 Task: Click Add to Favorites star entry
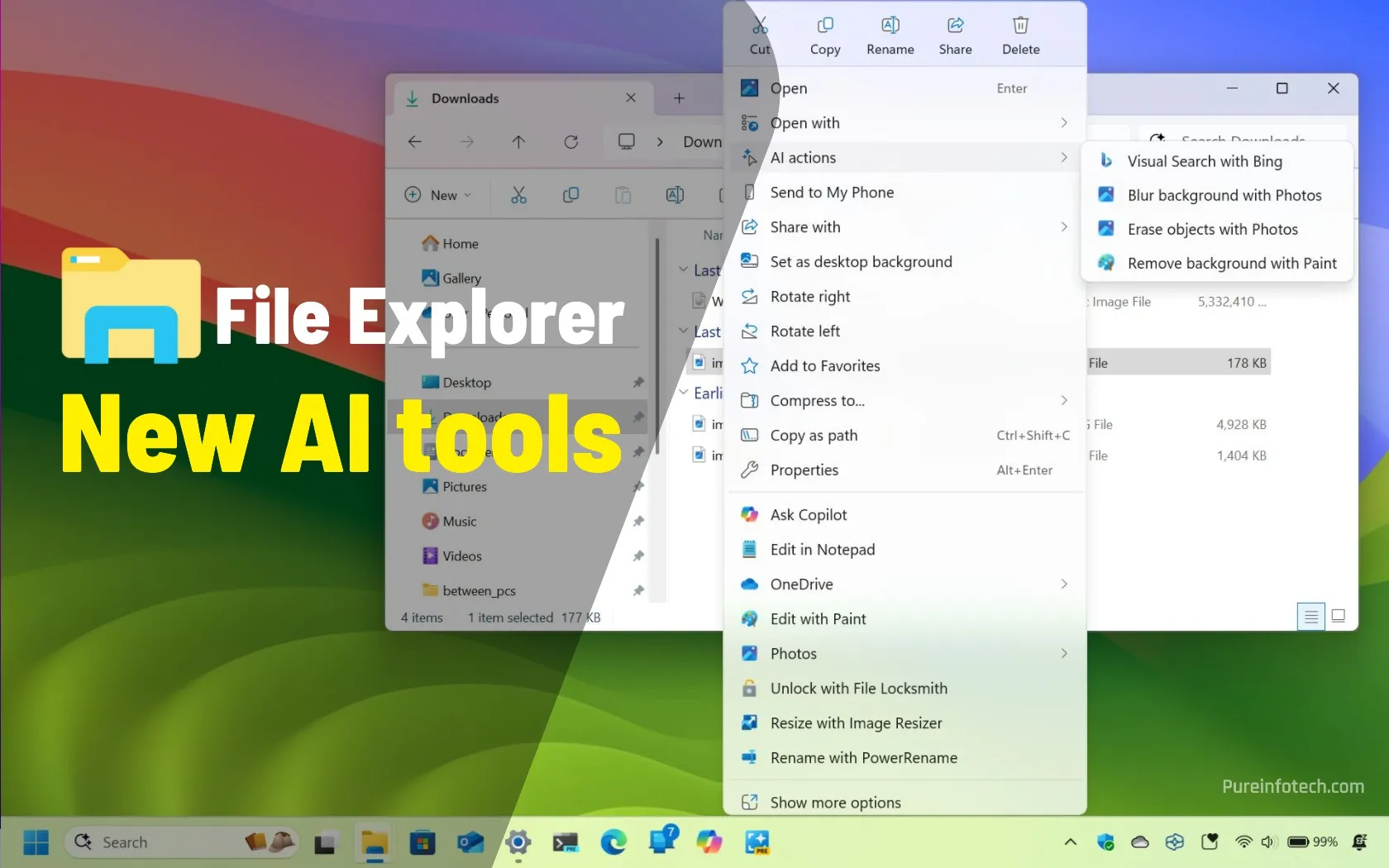coord(905,366)
